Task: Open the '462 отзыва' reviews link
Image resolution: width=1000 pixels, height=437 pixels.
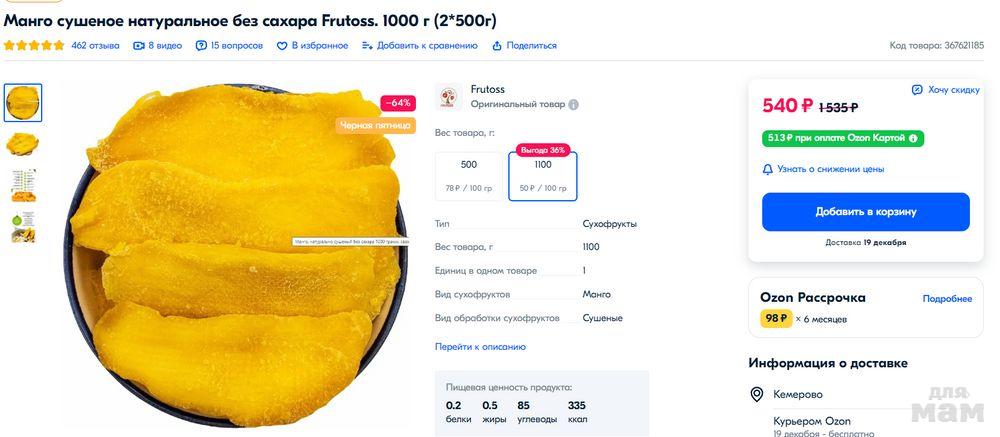Action: 95,46
